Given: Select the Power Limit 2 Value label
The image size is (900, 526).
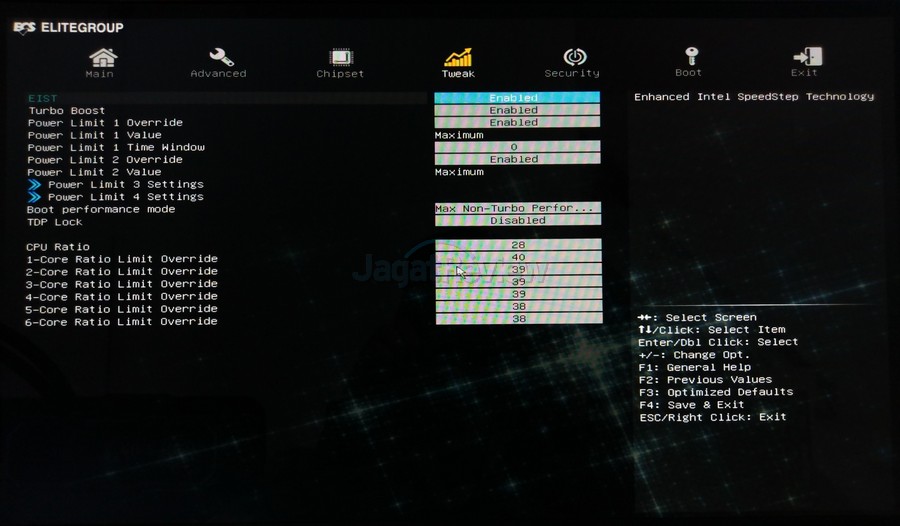Looking at the screenshot, I should (x=95, y=172).
